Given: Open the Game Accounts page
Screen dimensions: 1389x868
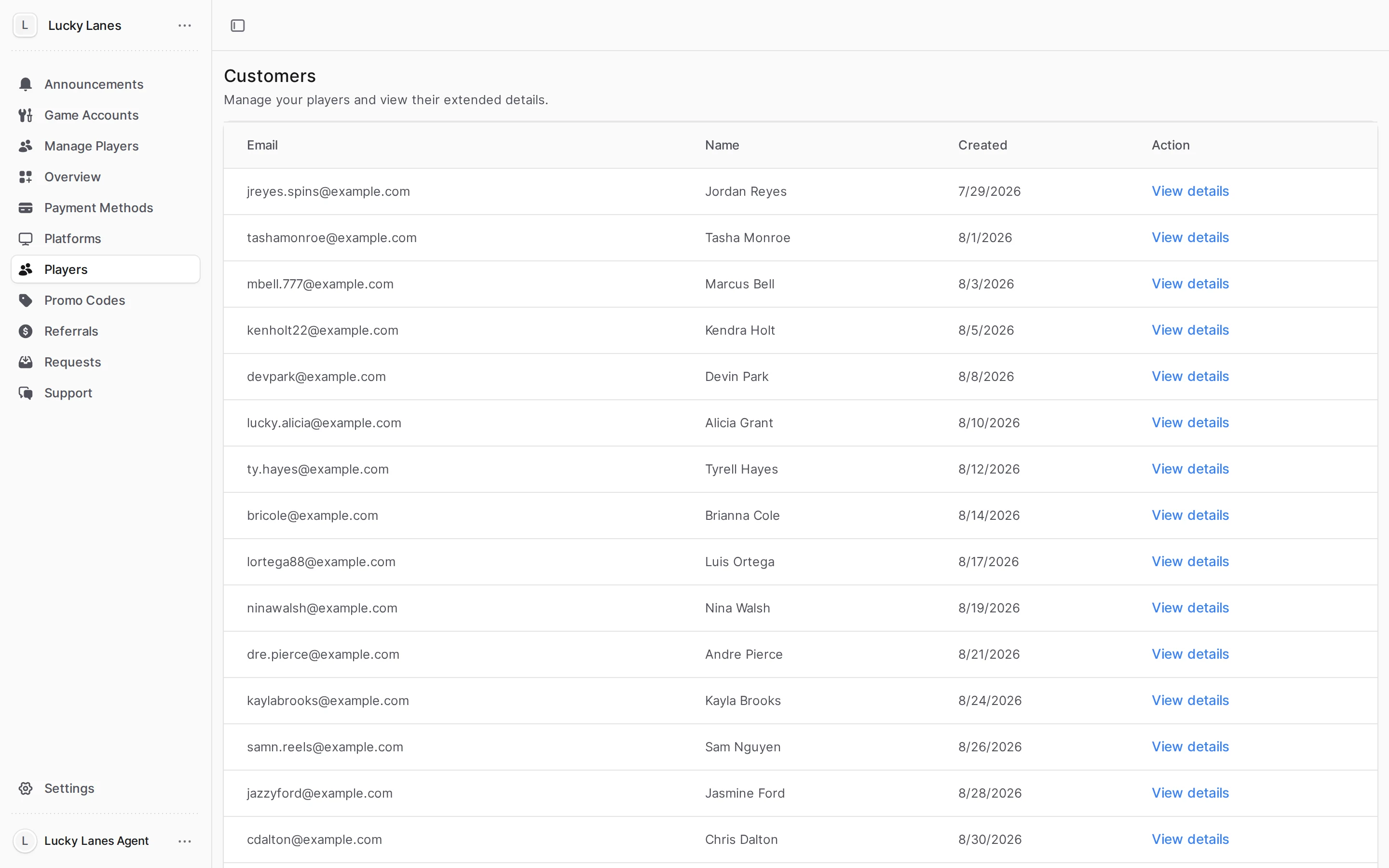Looking at the screenshot, I should coord(105,115).
